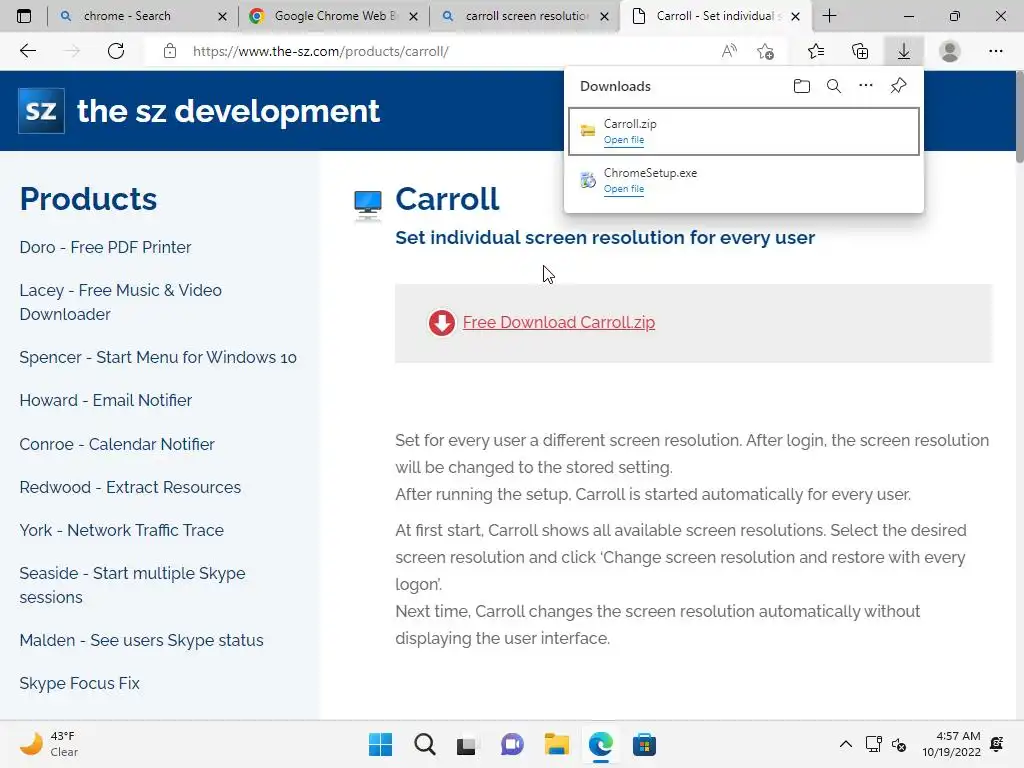Open File Explorer on taskbar
The width and height of the screenshot is (1024, 768).
tap(556, 744)
